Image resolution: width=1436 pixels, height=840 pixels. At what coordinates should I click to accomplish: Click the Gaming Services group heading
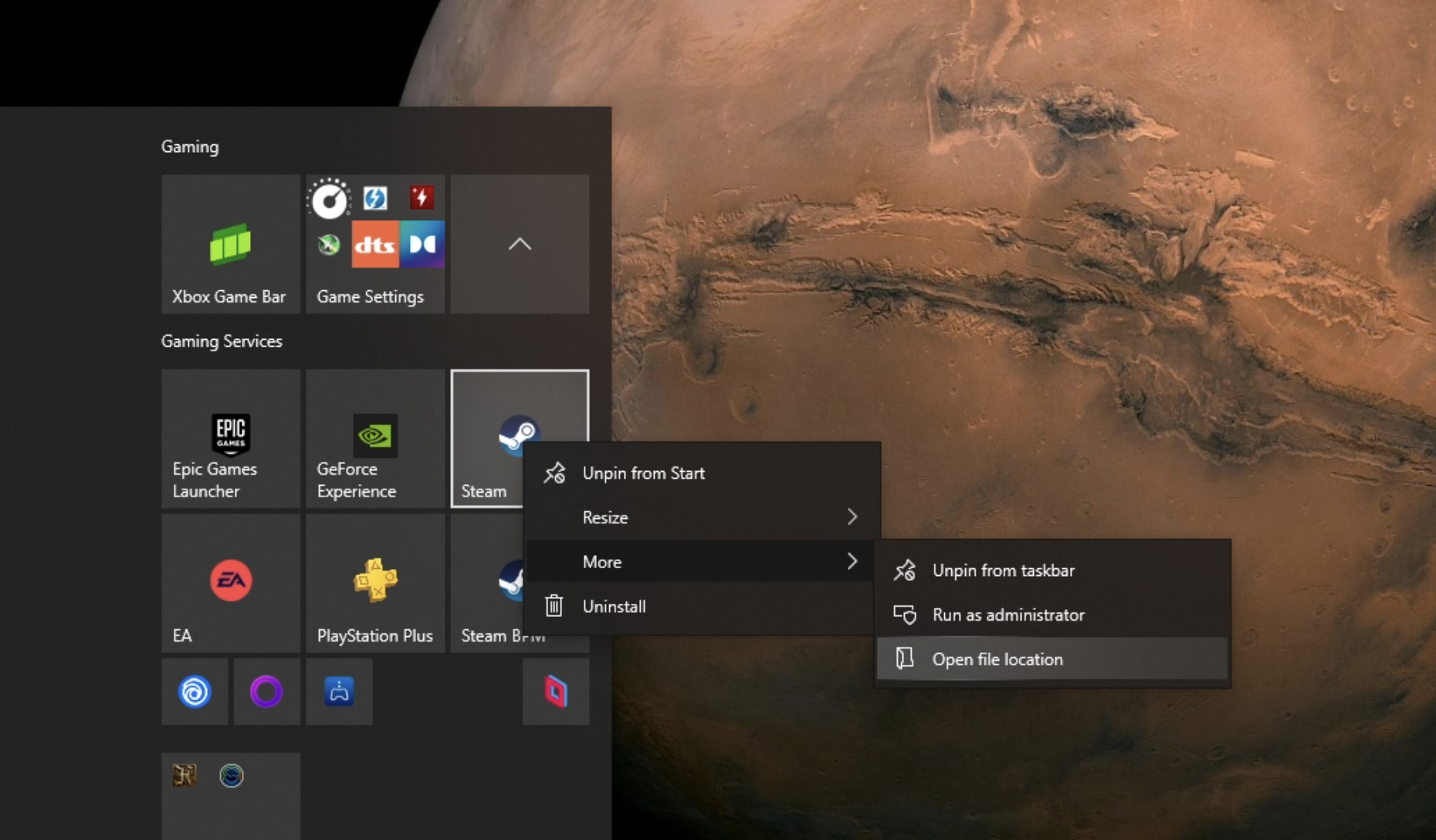tap(222, 340)
